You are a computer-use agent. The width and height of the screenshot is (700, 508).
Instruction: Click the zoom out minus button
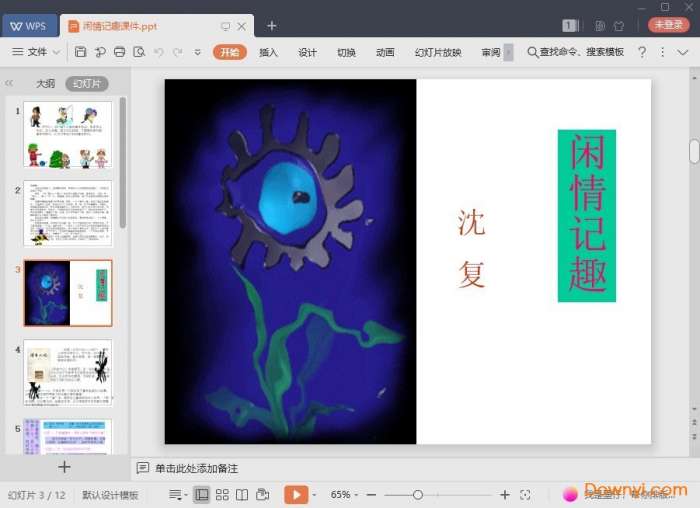[371, 495]
